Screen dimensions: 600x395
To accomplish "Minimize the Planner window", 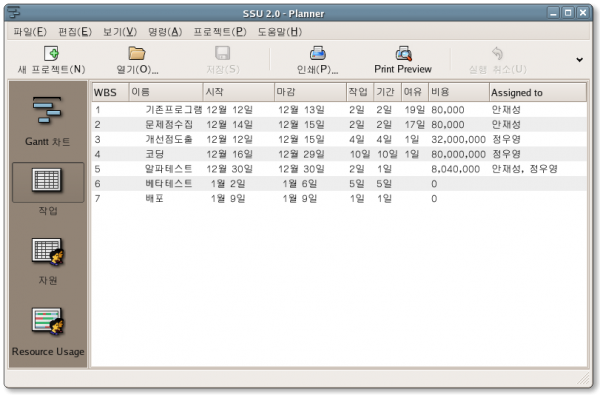I will (553, 13).
